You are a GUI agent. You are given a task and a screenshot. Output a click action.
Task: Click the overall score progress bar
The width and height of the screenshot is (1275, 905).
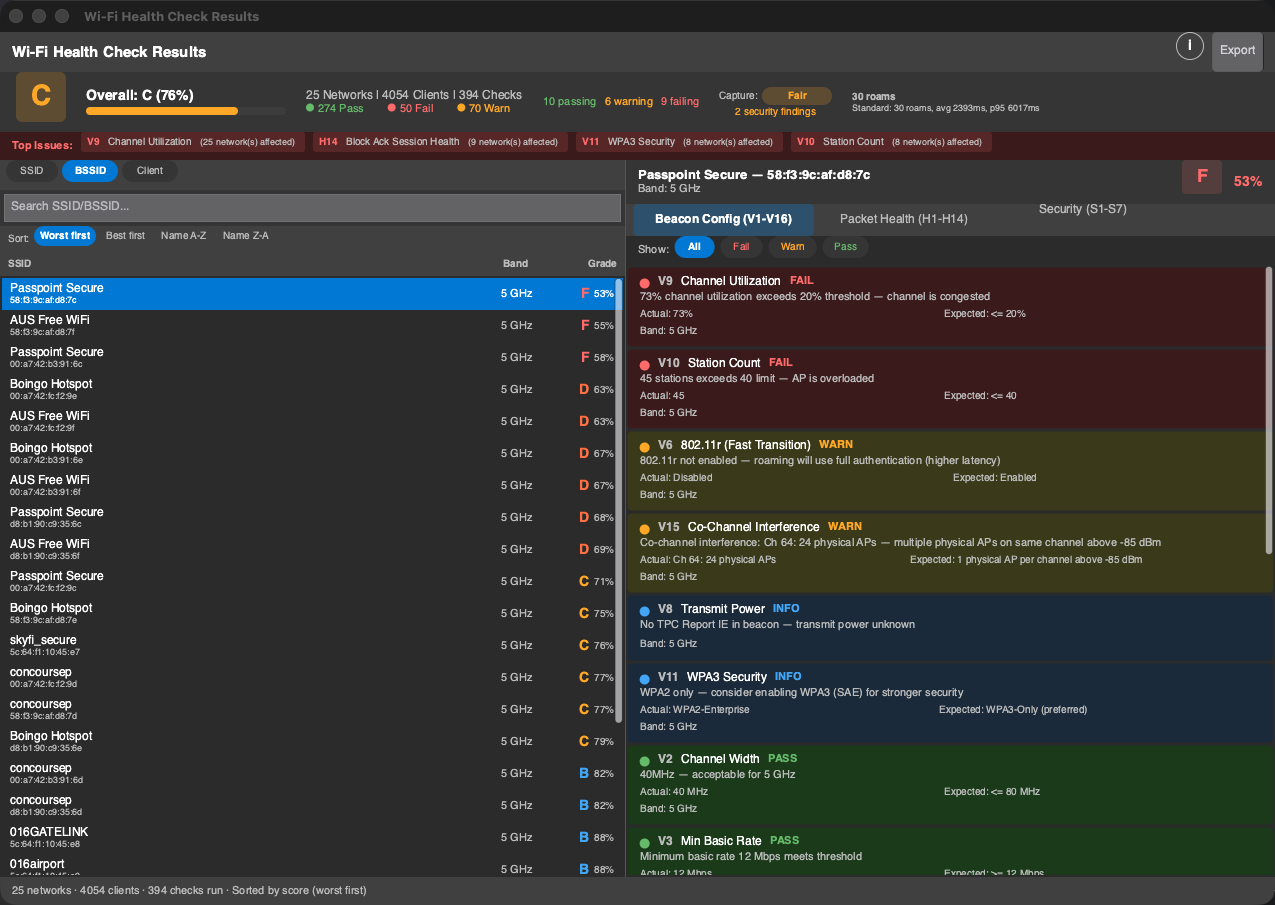(185, 111)
